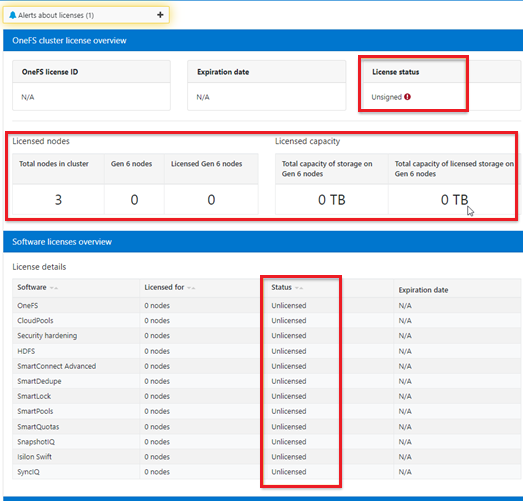Select the SnapshotIQ license row
This screenshot has height=501, width=523.
pyautogui.click(x=267, y=442)
